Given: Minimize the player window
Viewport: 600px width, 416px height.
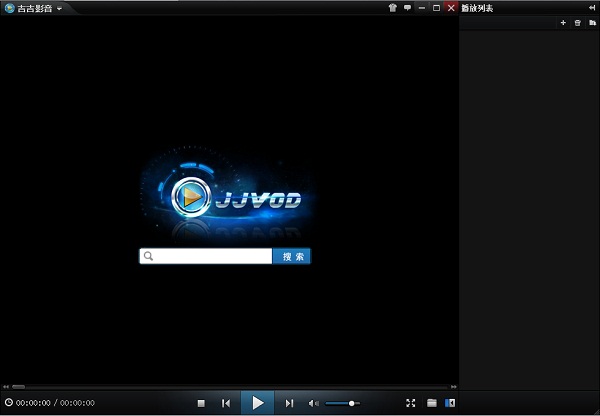Looking at the screenshot, I should tap(422, 8).
